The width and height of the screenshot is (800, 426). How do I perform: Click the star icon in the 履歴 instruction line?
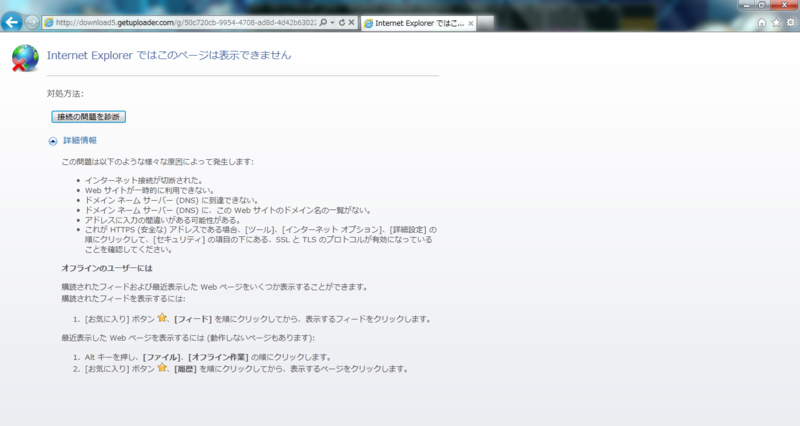[162, 367]
